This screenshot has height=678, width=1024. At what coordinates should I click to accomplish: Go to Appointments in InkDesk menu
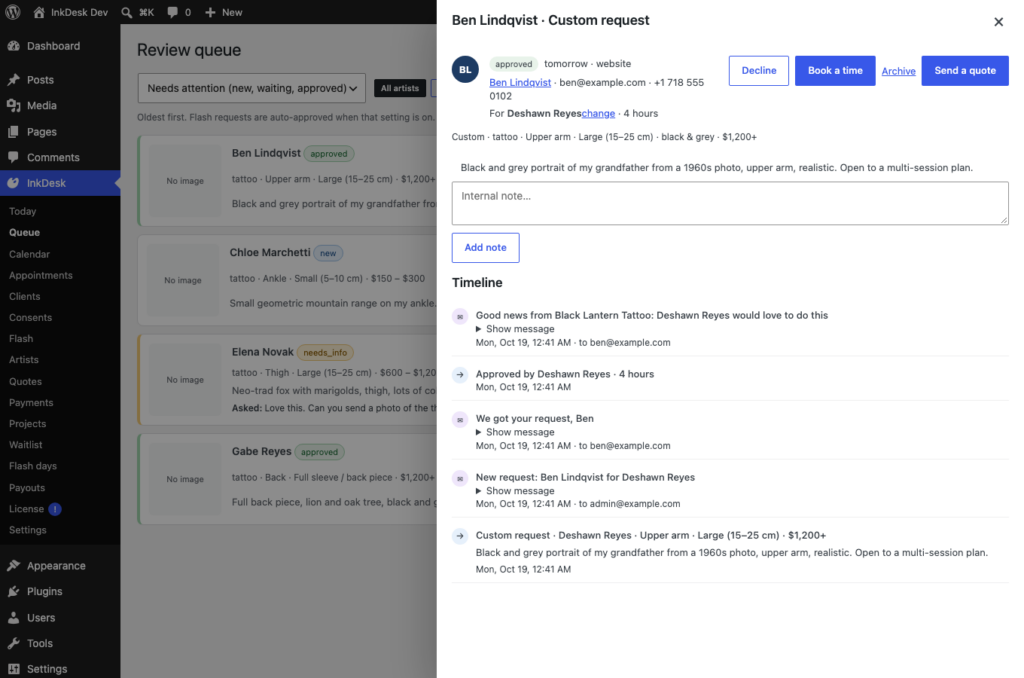point(40,276)
